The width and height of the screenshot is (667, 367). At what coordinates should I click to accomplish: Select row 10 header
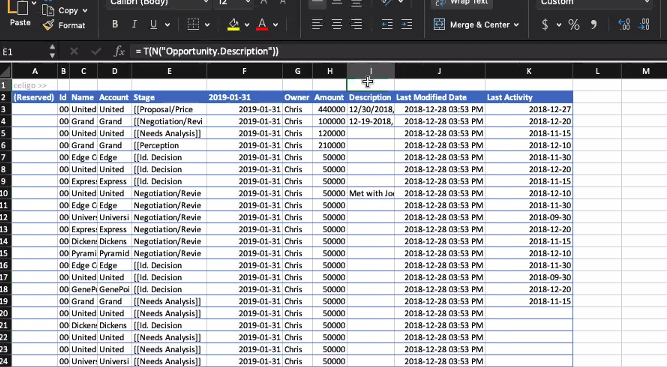5,193
